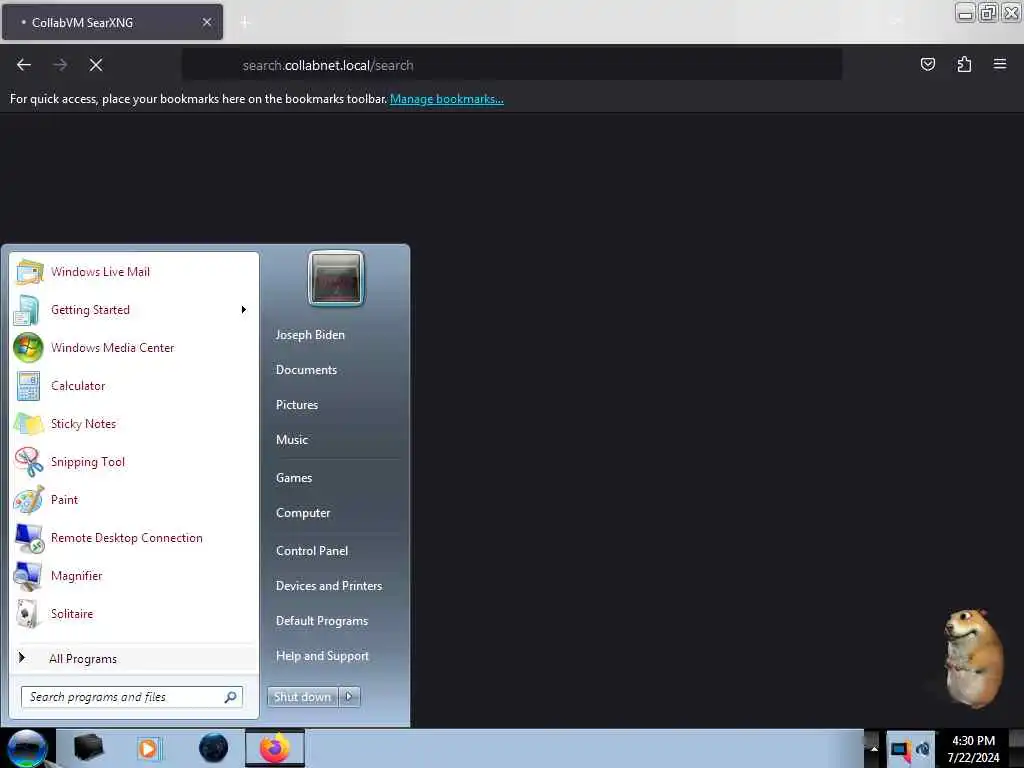Stop loading the page

(96, 65)
